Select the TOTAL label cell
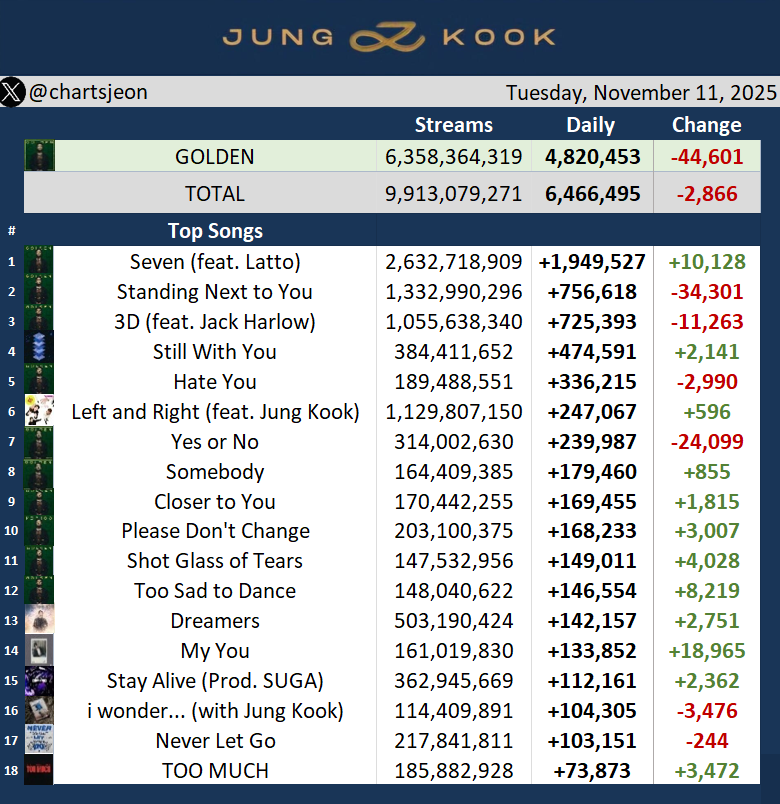780x804 pixels. pos(201,193)
